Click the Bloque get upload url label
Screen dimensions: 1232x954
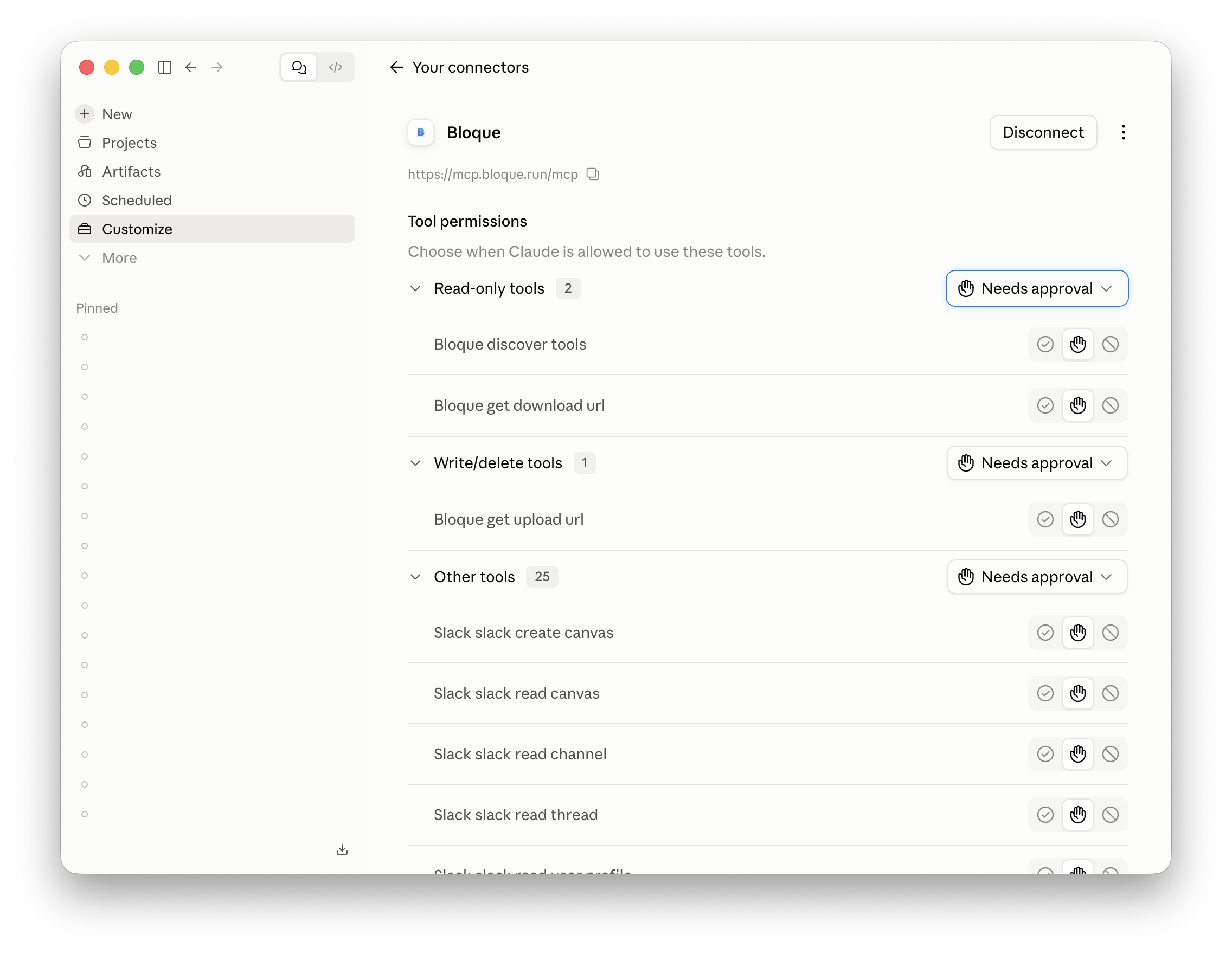(508, 519)
